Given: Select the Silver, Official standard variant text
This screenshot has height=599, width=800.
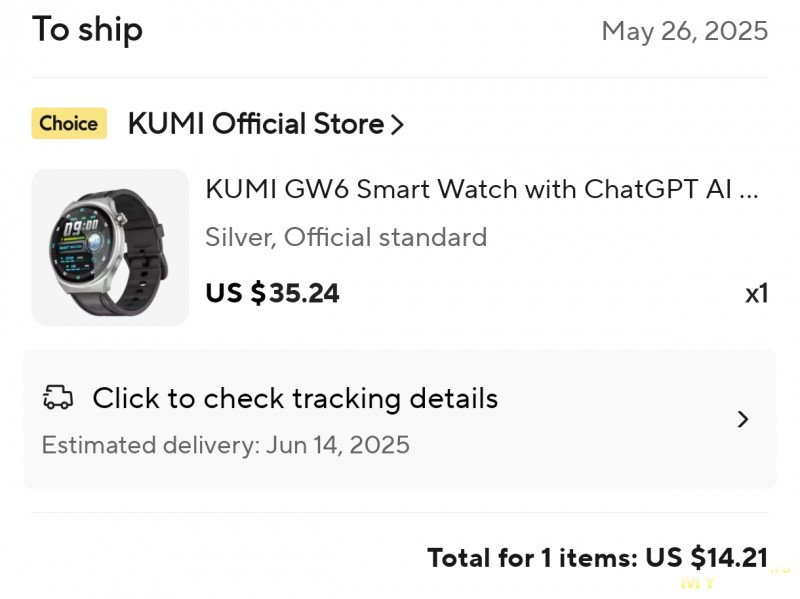Looking at the screenshot, I should pyautogui.click(x=346, y=237).
